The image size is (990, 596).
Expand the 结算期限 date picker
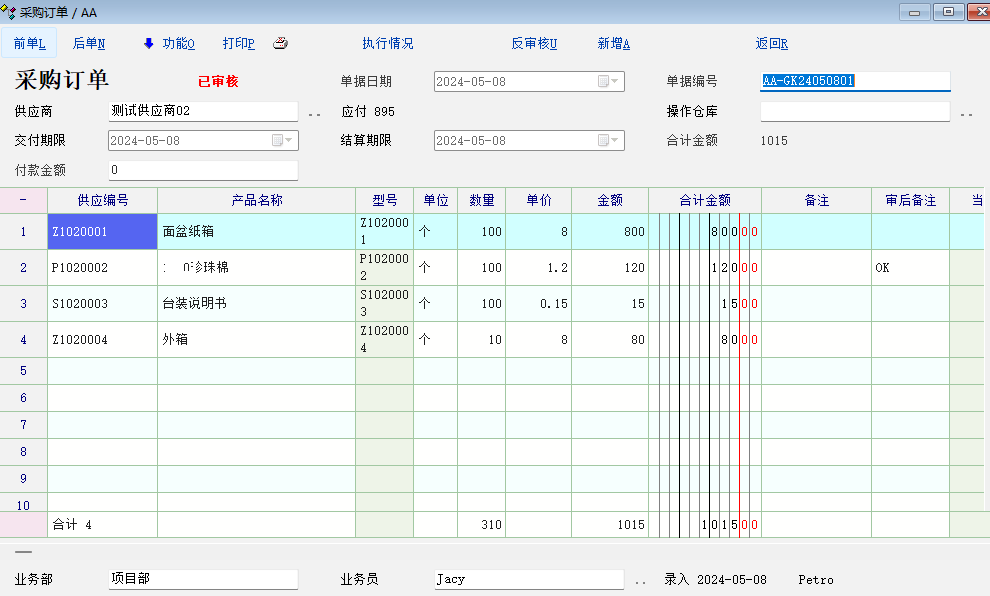click(609, 141)
